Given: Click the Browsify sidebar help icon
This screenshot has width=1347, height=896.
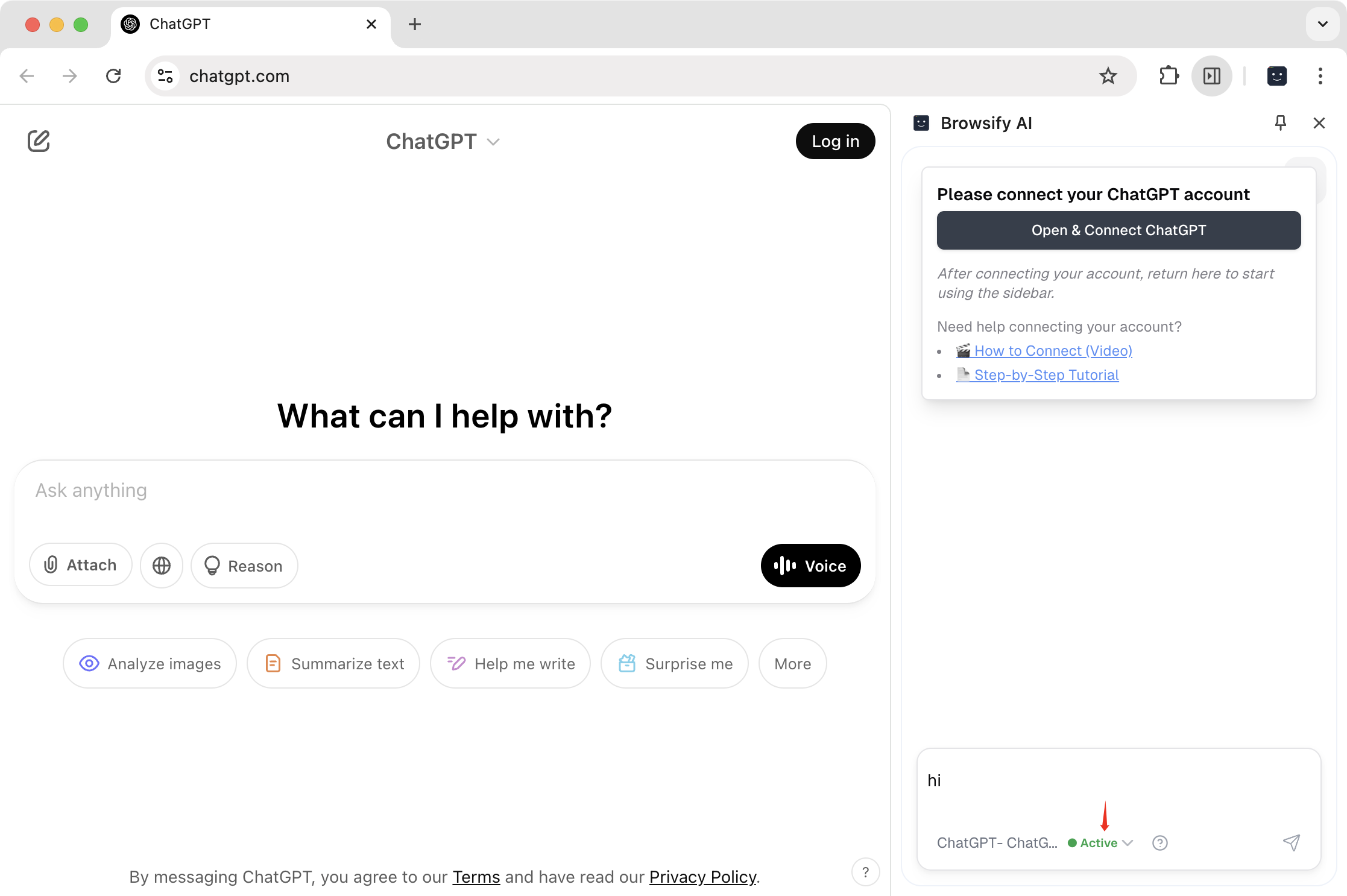Looking at the screenshot, I should pyautogui.click(x=1160, y=843).
